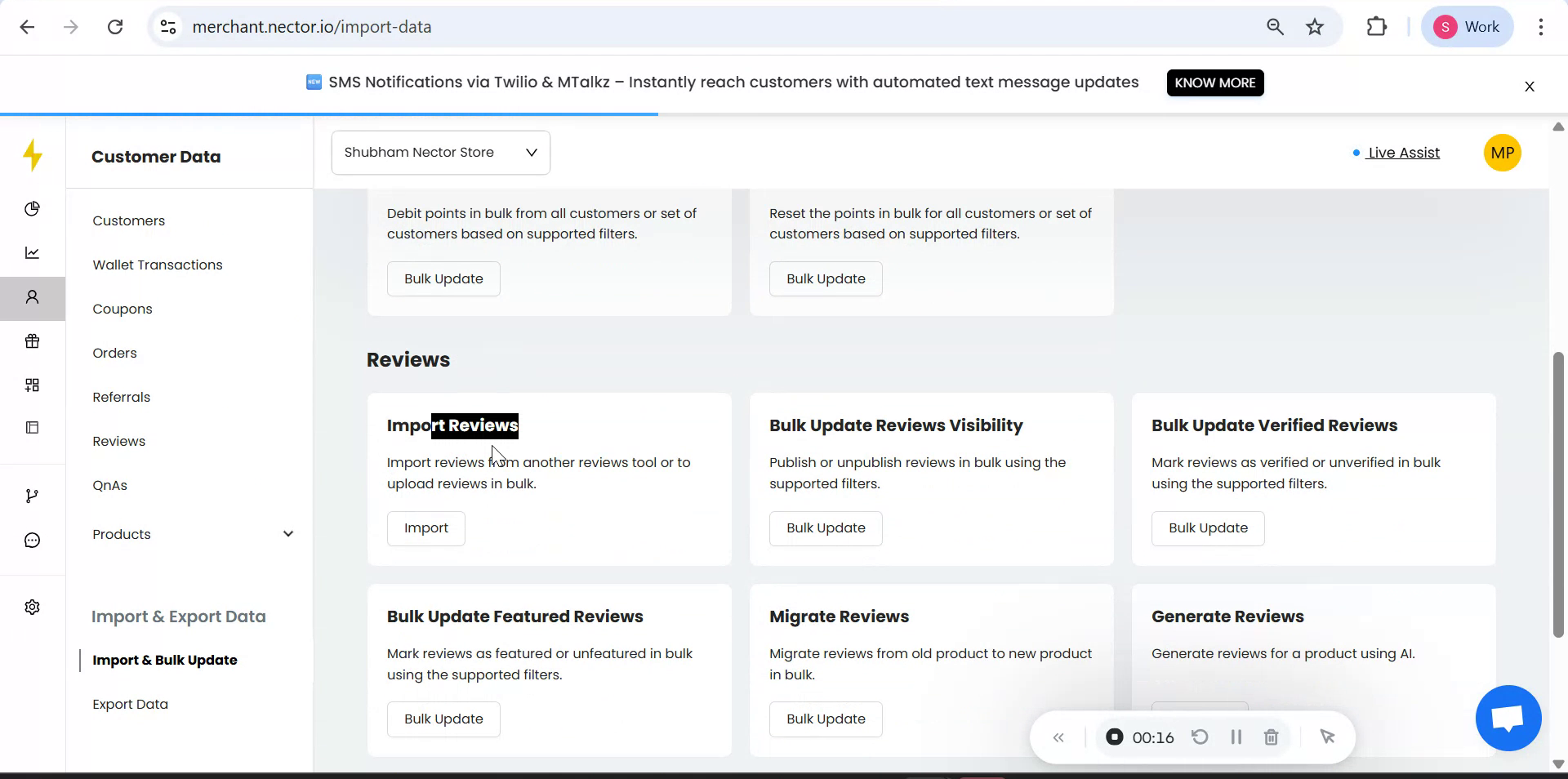Pause the screen recording

coord(1236,737)
